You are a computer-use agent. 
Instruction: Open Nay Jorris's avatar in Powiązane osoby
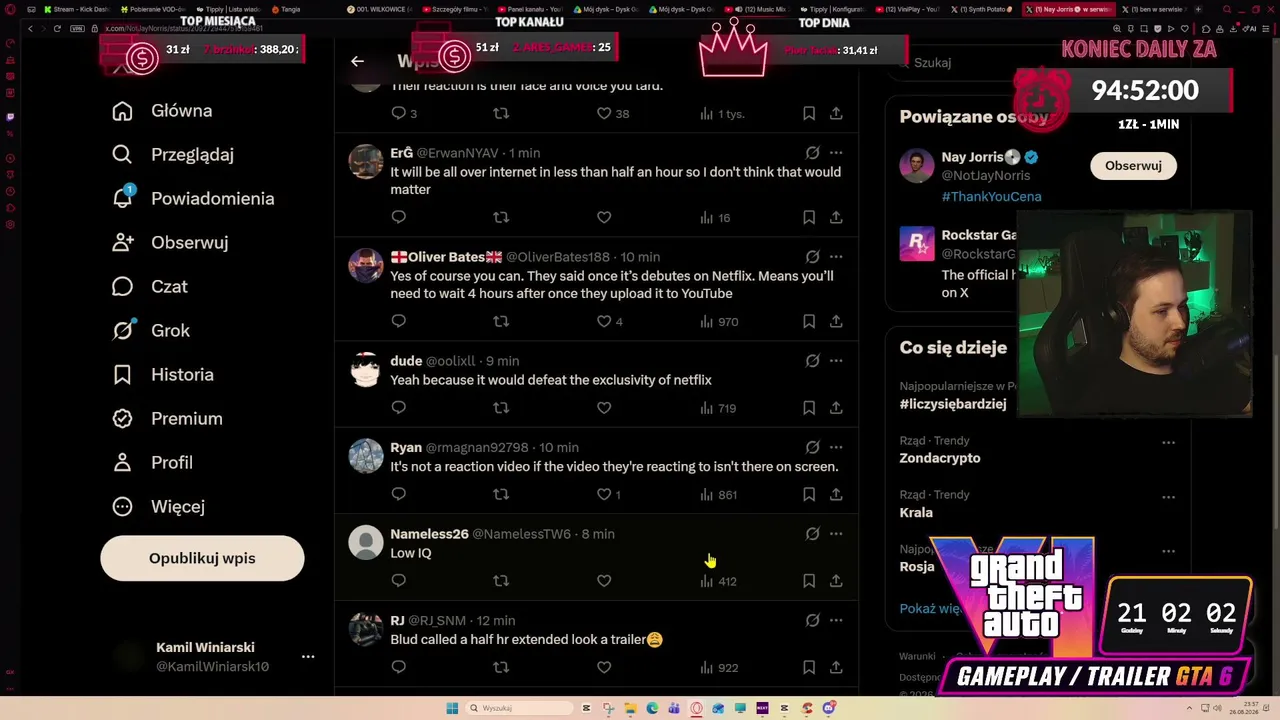pyautogui.click(x=916, y=166)
